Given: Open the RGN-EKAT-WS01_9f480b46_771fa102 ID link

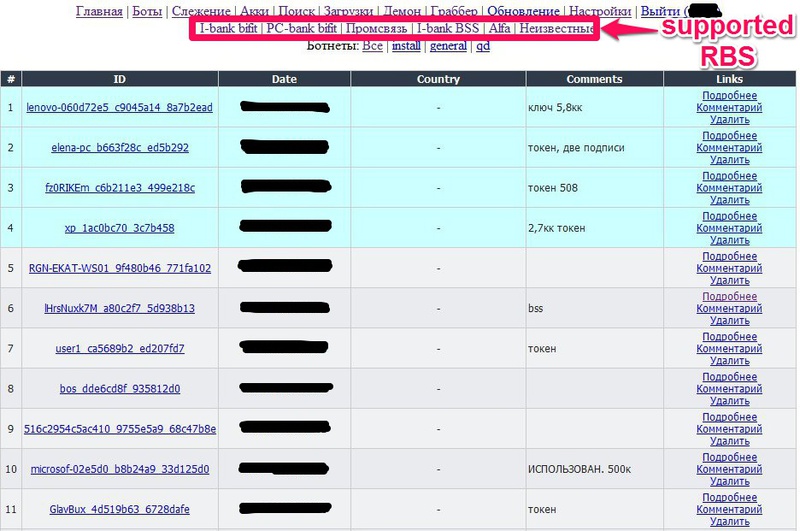Looking at the screenshot, I should click(x=119, y=268).
